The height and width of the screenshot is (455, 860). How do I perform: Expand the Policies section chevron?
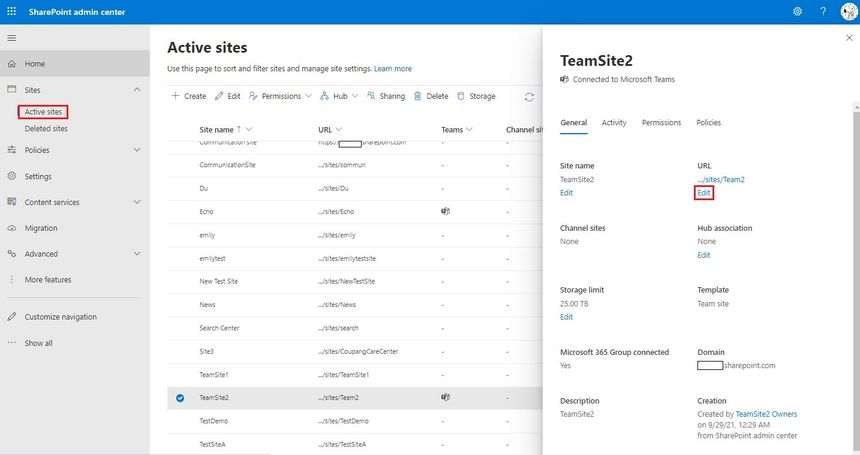coord(137,150)
